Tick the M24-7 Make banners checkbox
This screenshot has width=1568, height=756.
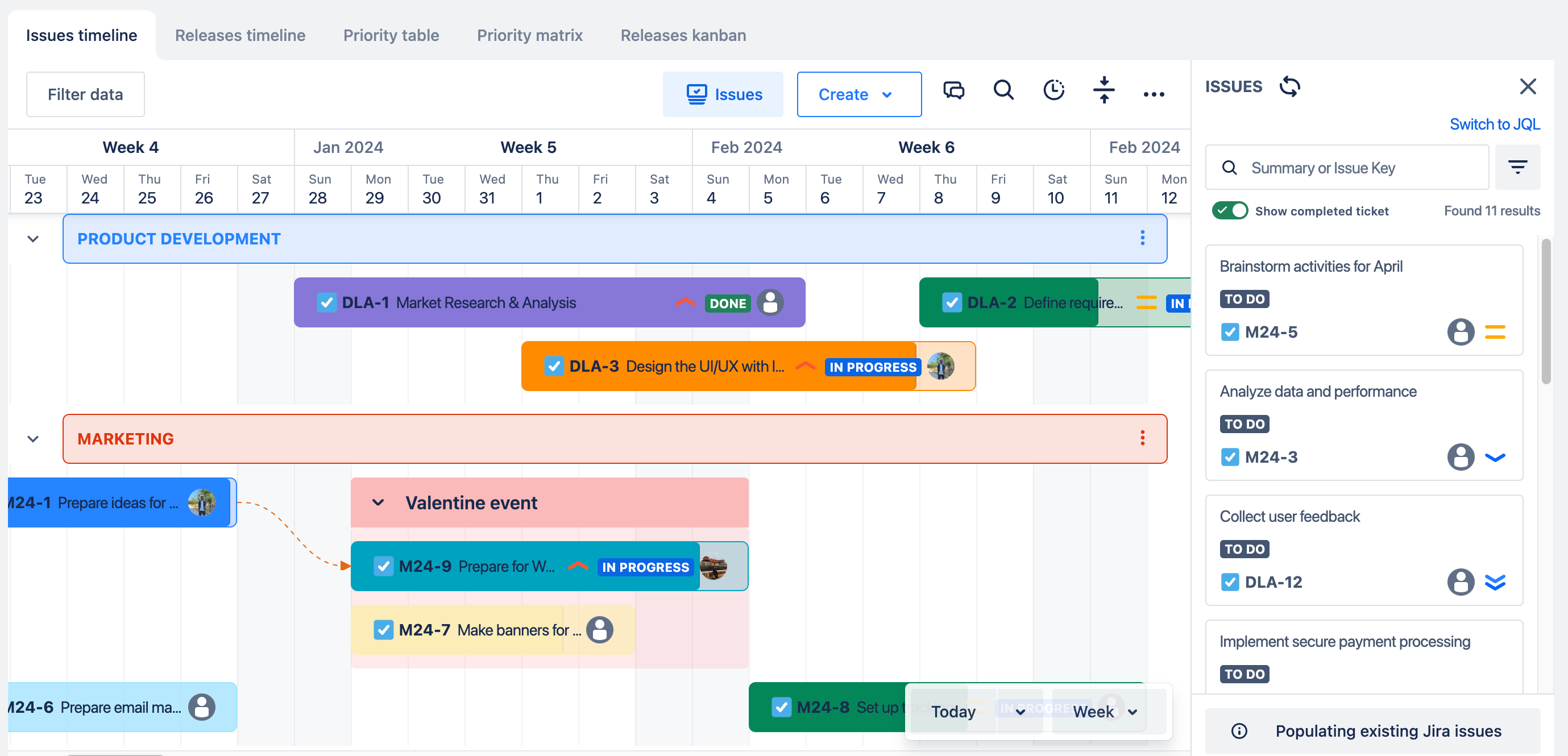pos(384,629)
